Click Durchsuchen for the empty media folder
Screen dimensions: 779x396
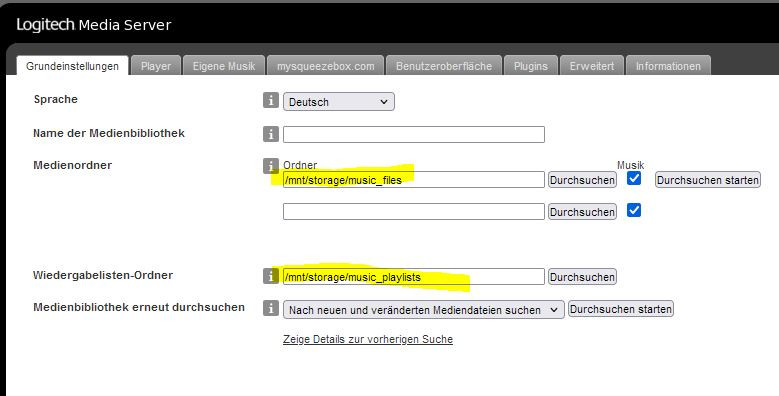point(582,212)
